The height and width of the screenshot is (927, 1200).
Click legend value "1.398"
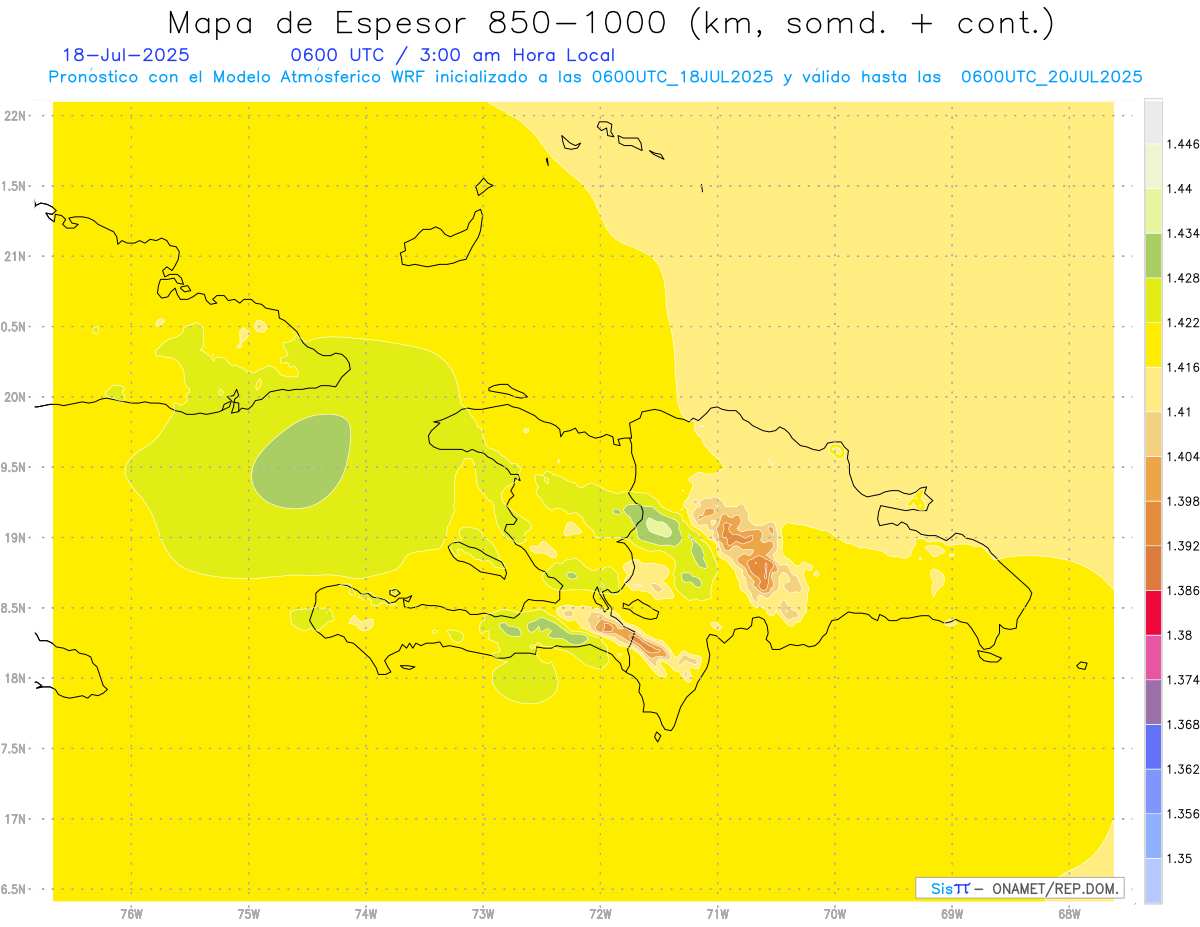coord(1185,501)
